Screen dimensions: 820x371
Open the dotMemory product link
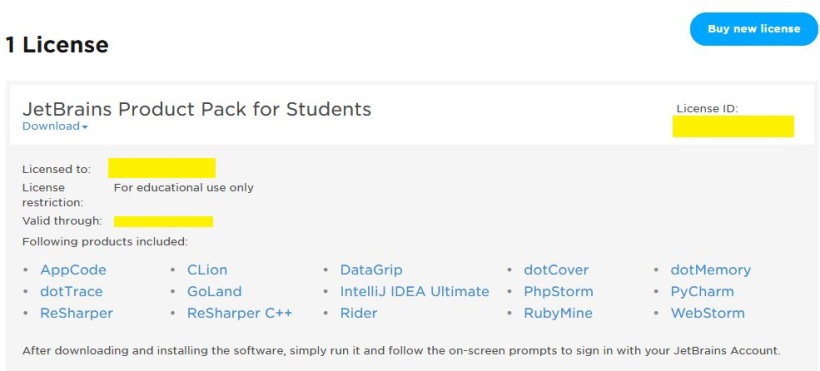pos(711,270)
